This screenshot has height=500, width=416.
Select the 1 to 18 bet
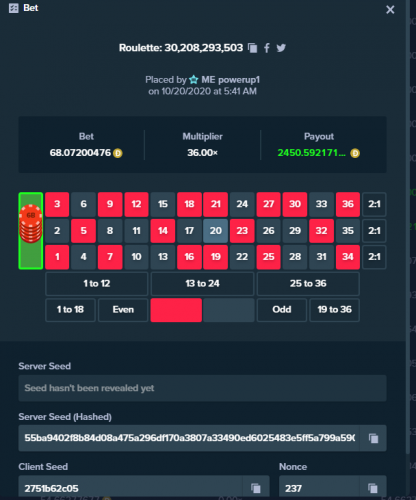pos(70,310)
